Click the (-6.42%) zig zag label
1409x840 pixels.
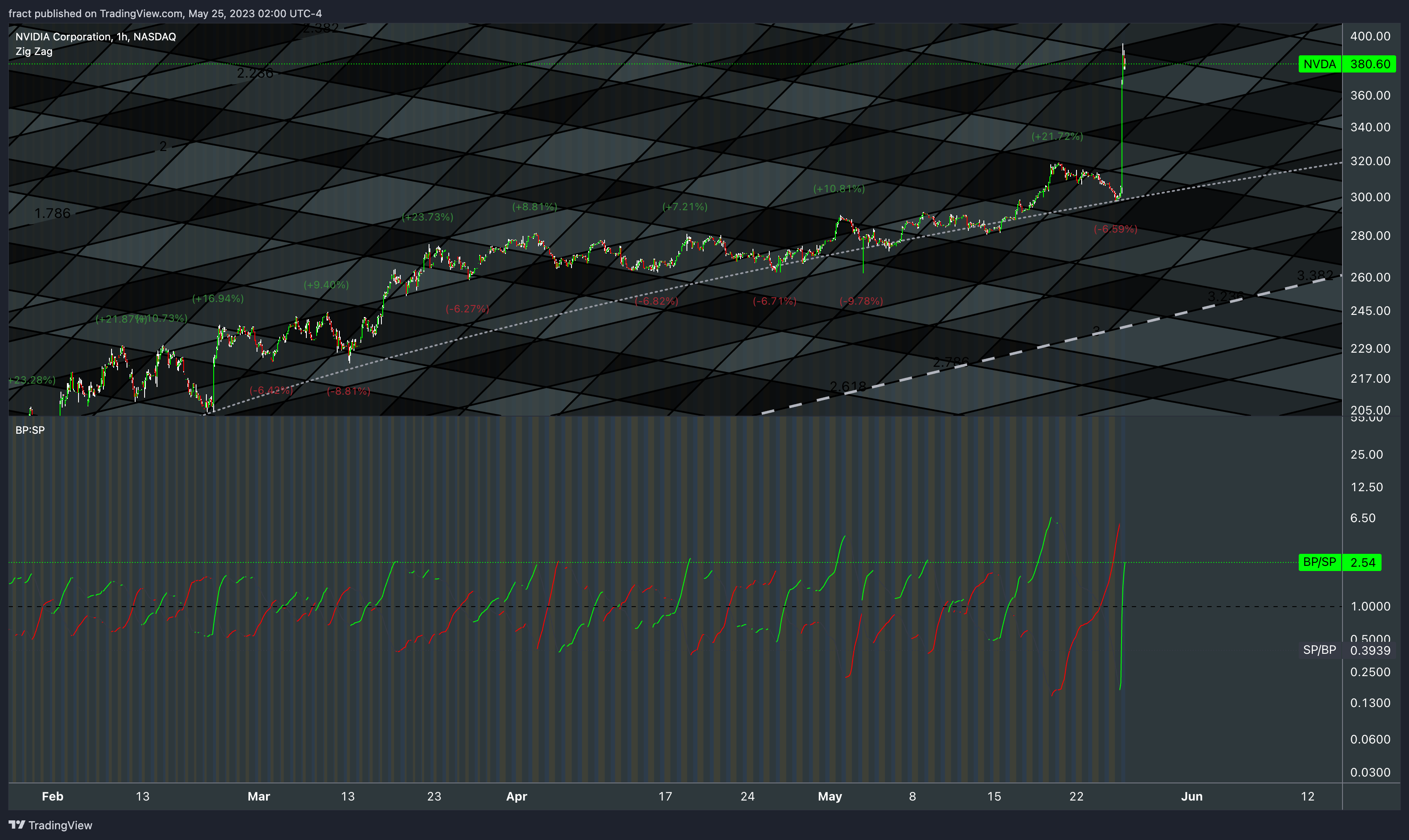pos(271,390)
